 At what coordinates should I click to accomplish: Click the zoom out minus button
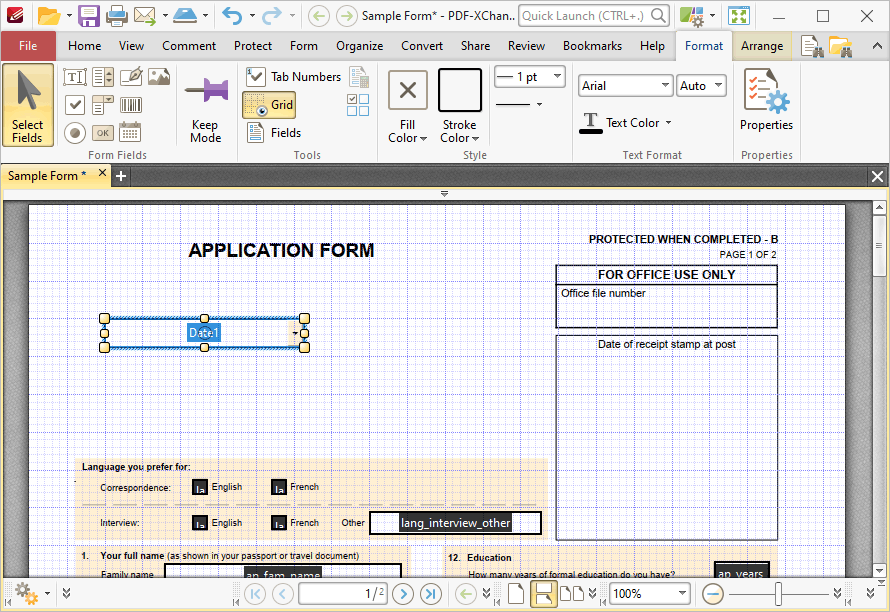coord(712,594)
